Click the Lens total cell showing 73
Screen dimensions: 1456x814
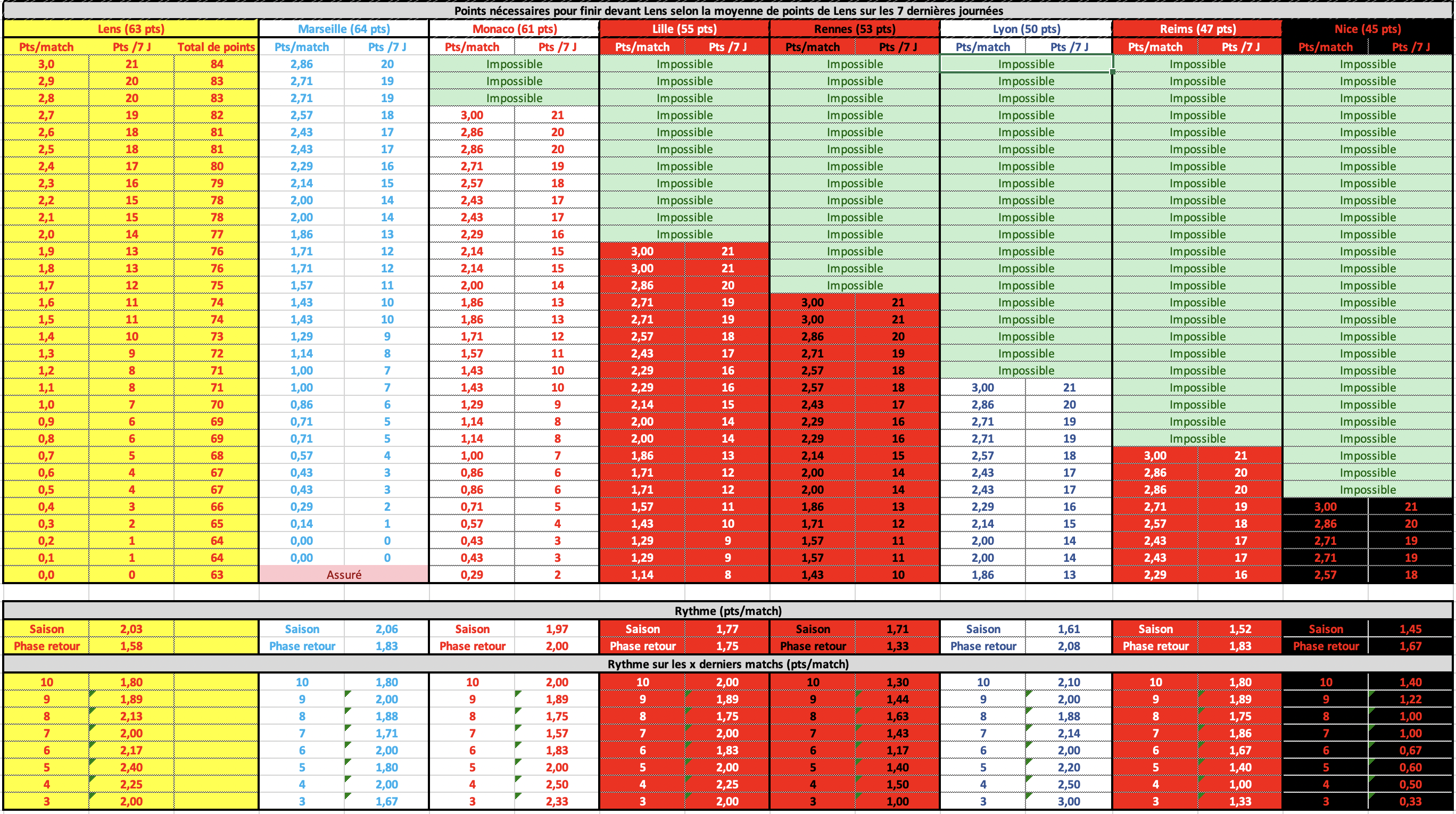[217, 337]
